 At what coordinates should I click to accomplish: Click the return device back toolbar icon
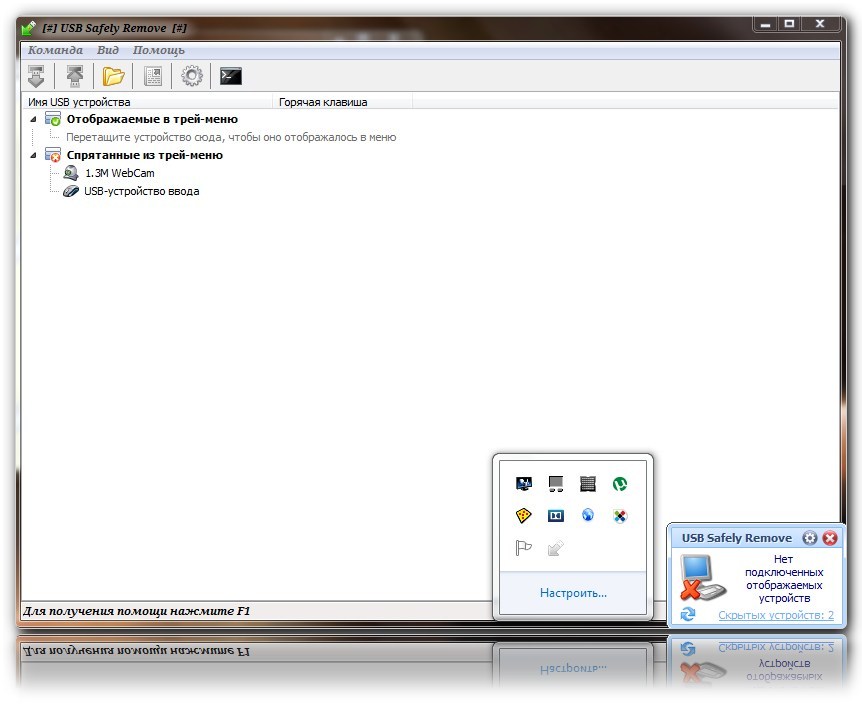pos(74,76)
